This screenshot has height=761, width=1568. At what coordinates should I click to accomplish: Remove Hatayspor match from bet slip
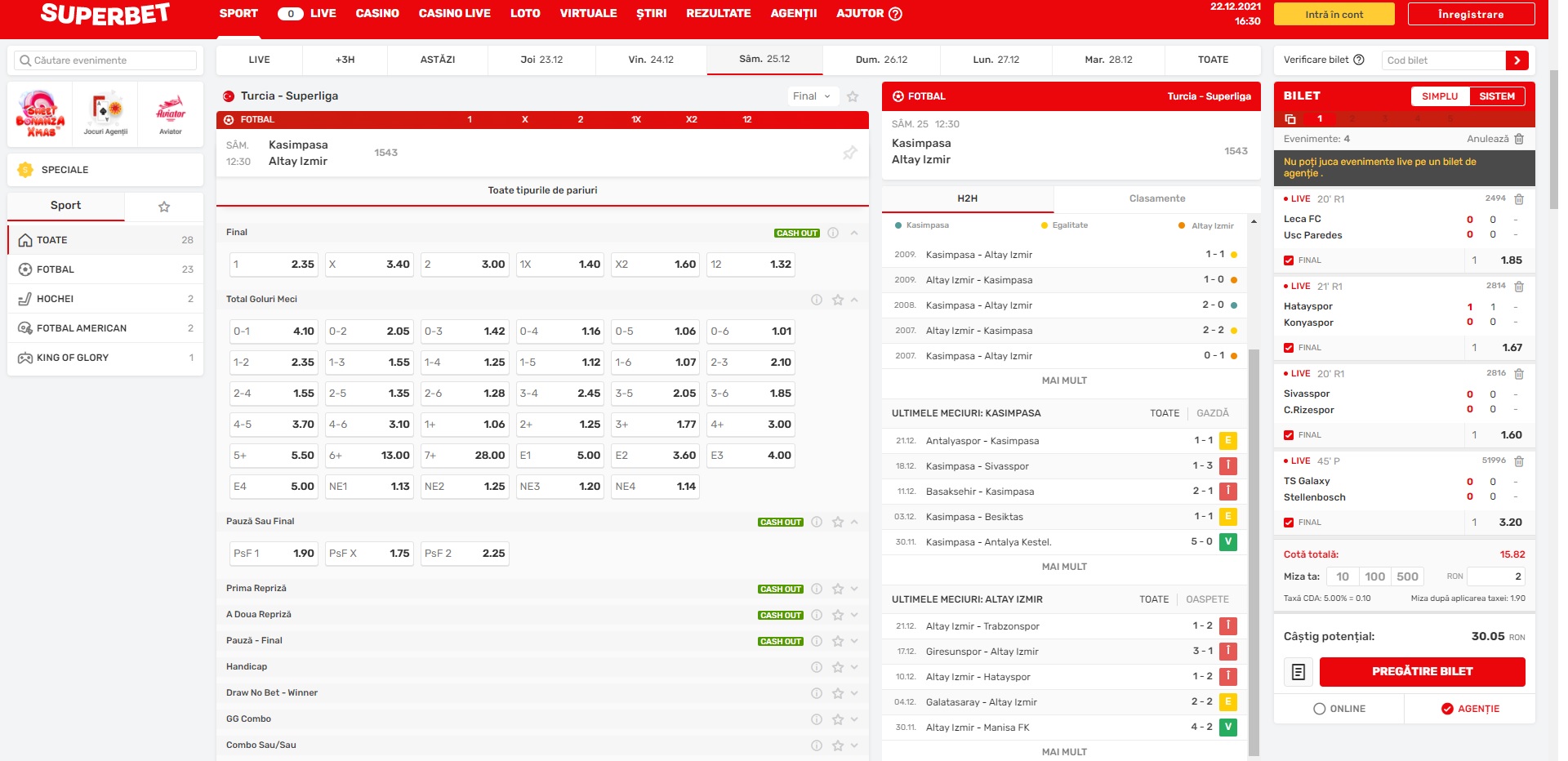tap(1519, 287)
